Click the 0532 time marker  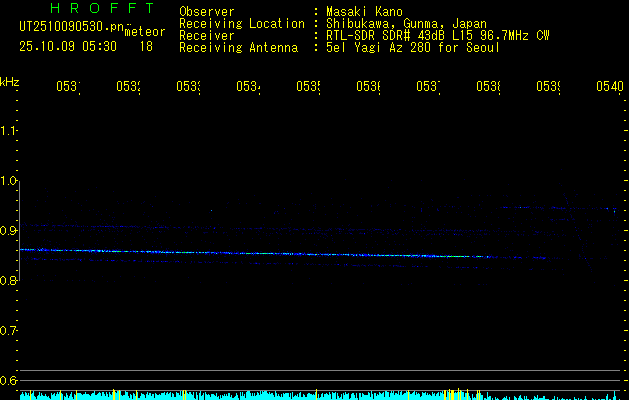point(128,86)
